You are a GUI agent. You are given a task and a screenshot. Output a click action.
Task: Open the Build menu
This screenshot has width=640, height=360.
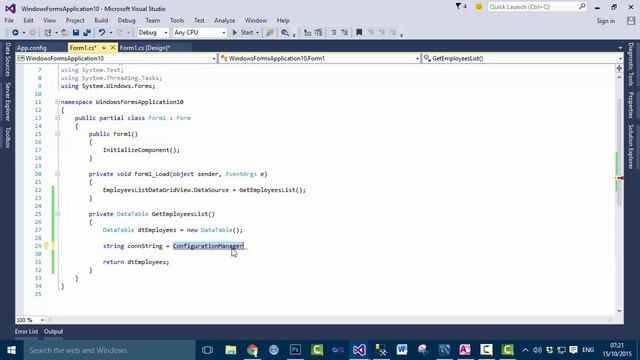coord(101,20)
